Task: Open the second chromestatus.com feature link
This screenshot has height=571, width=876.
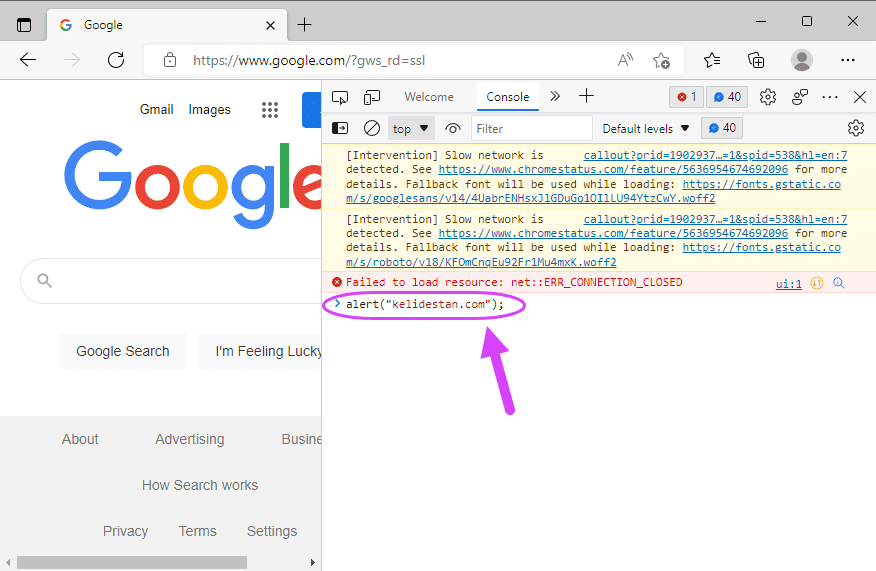Action: pos(613,234)
